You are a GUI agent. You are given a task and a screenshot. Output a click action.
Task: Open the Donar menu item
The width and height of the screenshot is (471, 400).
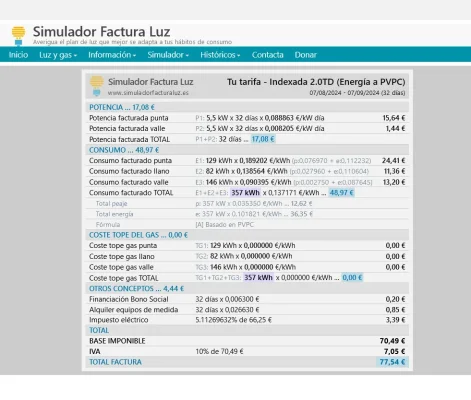click(x=305, y=55)
